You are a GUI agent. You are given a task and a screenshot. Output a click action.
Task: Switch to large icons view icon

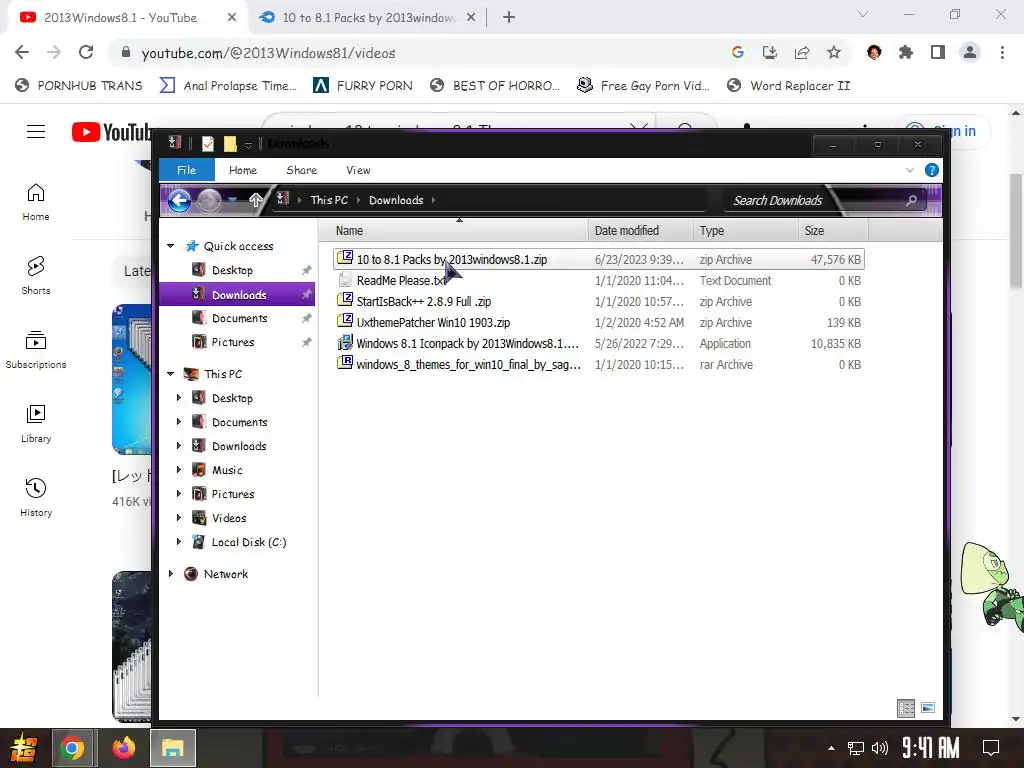click(x=927, y=708)
